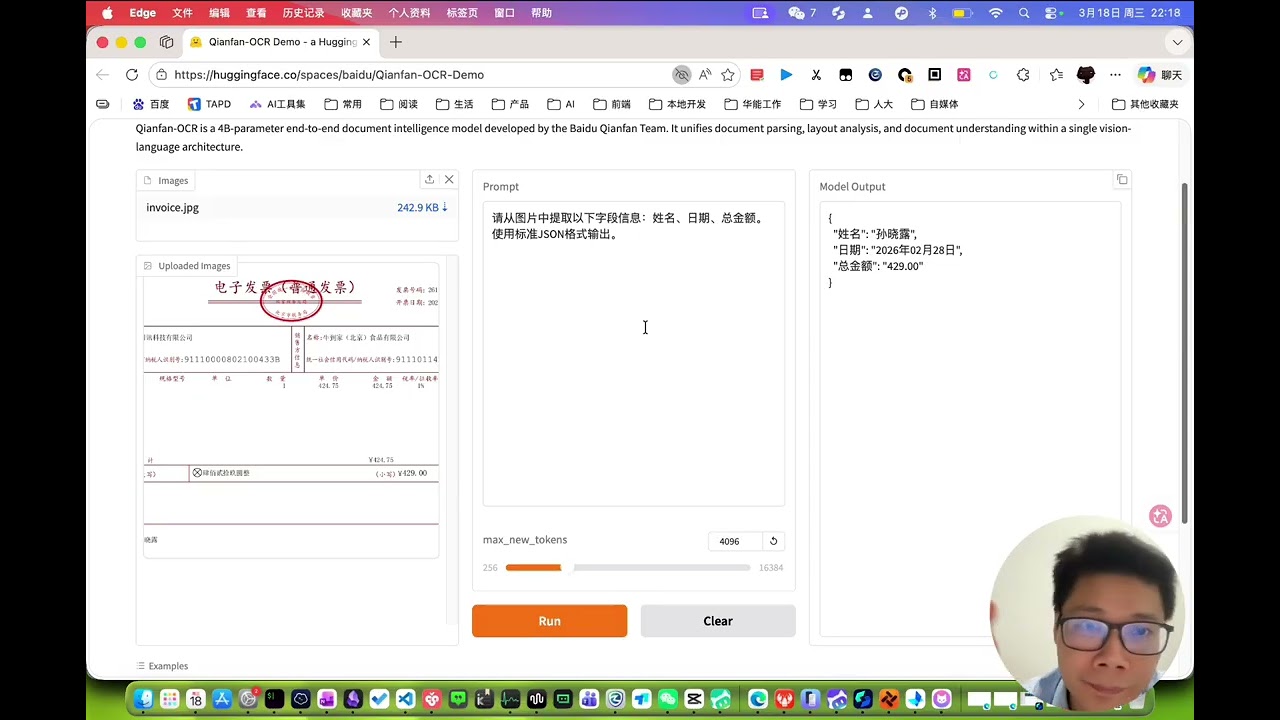Clear images with the X icon
Image resolution: width=1280 pixels, height=720 pixels.
pos(449,180)
